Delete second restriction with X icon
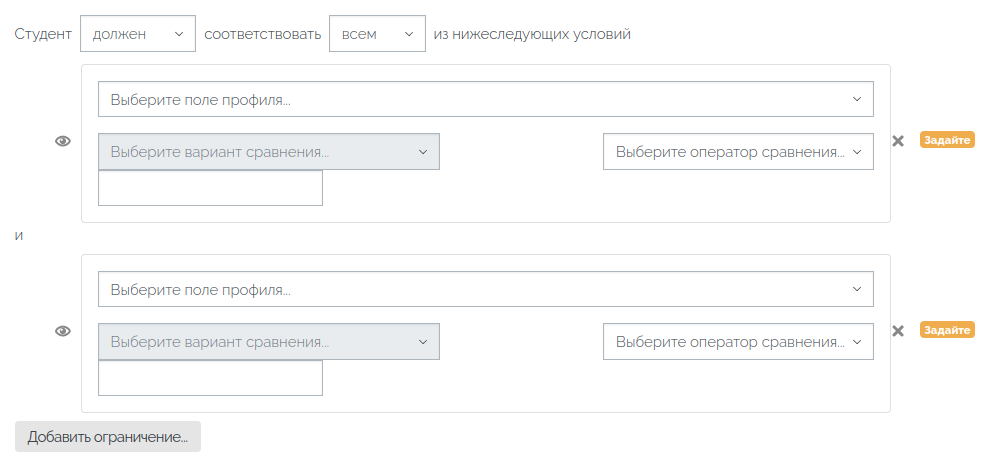This screenshot has height=467, width=990. [x=898, y=331]
